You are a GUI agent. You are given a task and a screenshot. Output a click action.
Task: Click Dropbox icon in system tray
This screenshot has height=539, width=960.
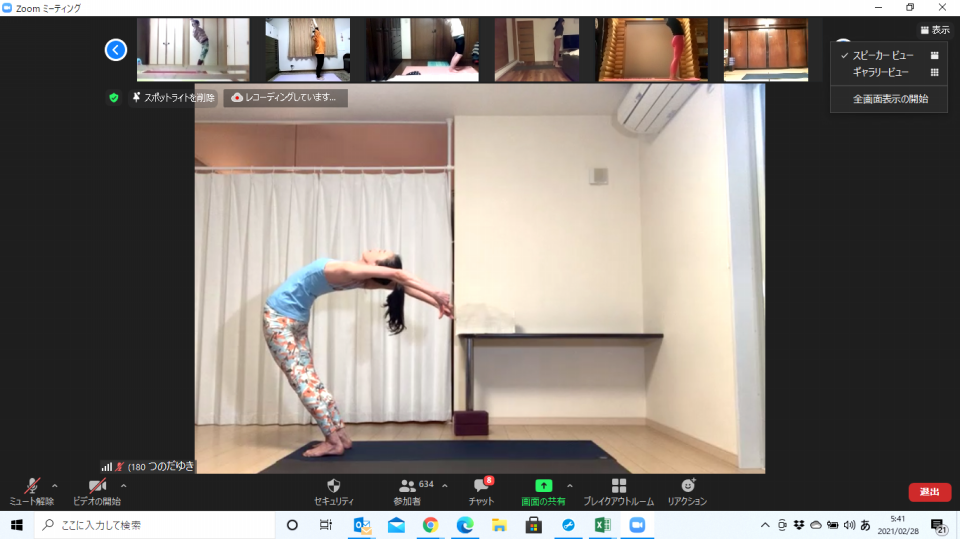click(x=799, y=525)
